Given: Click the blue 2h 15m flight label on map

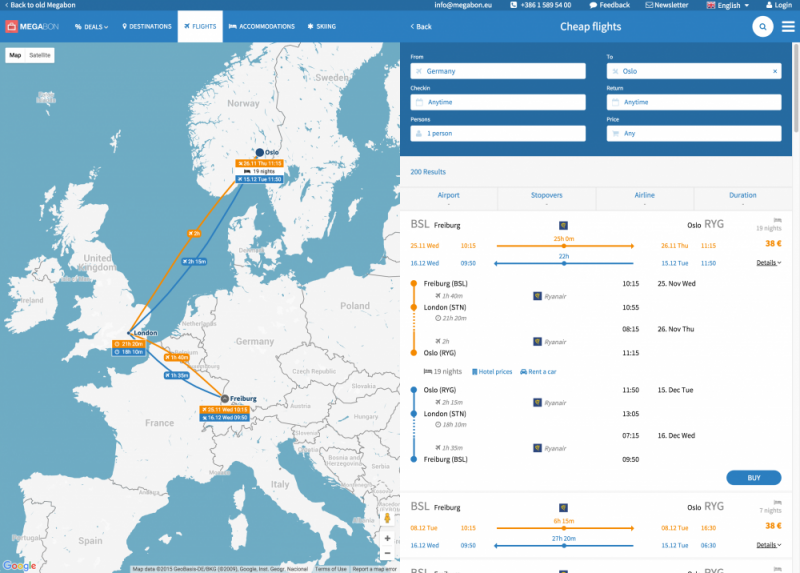Looking at the screenshot, I should pyautogui.click(x=194, y=261).
